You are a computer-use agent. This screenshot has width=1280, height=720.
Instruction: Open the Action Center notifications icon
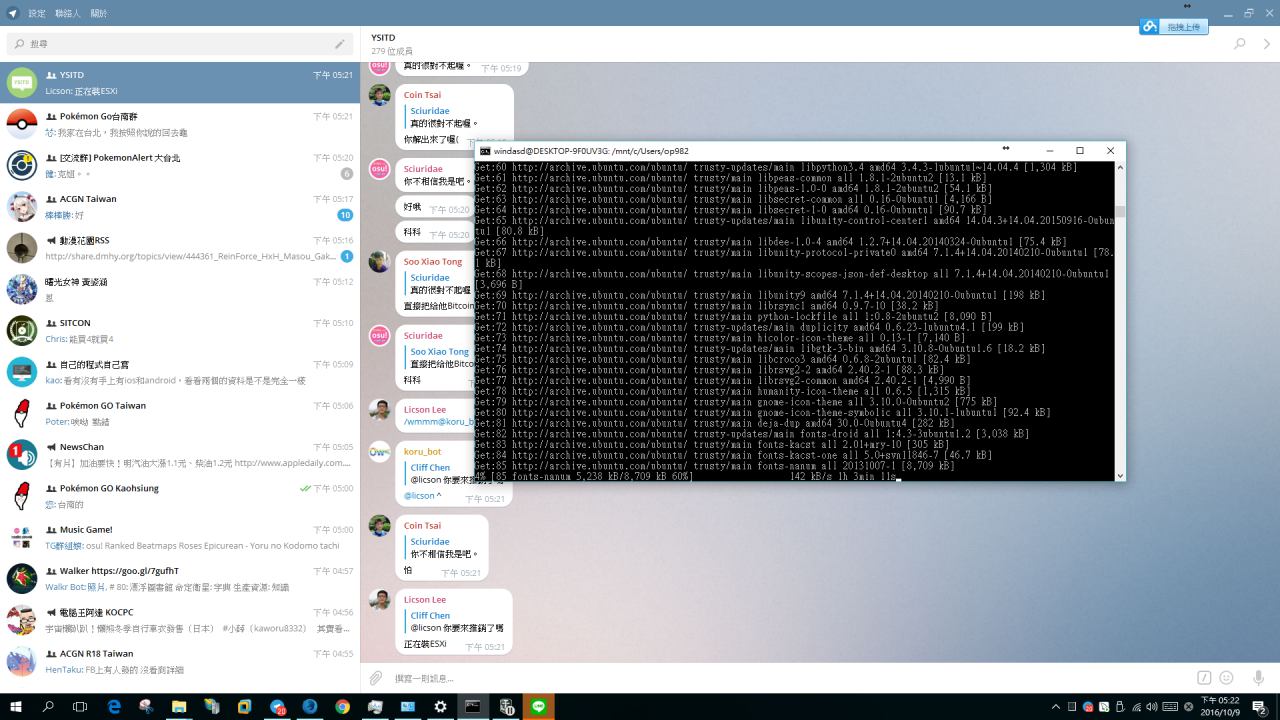click(1260, 707)
